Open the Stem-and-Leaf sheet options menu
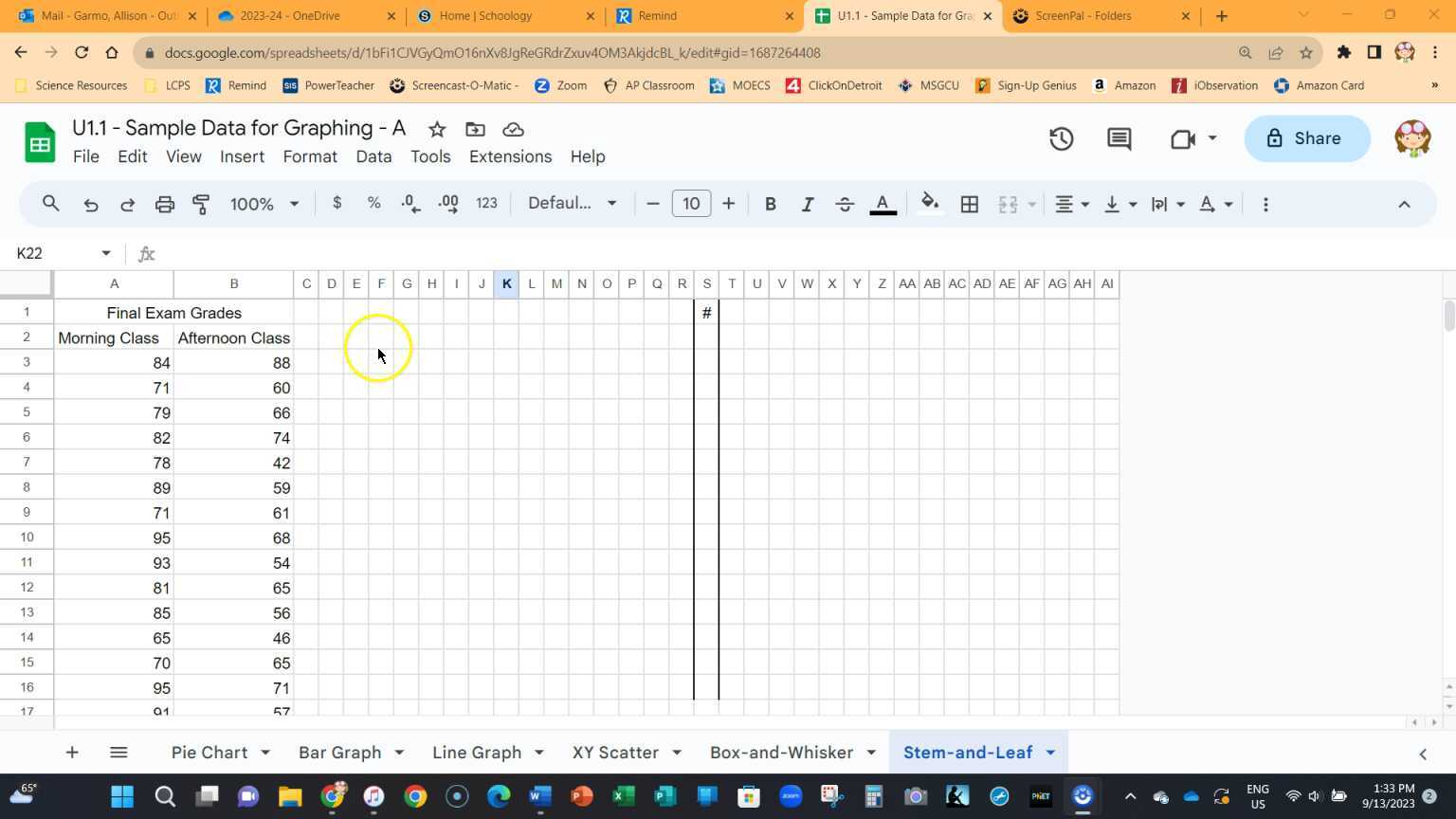This screenshot has height=819, width=1456. point(1049,752)
